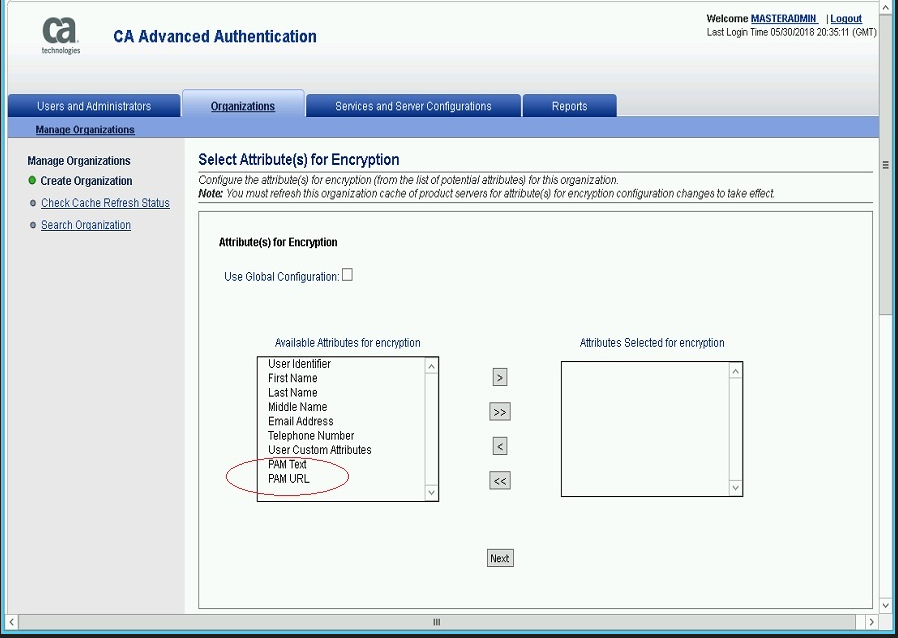The height and width of the screenshot is (638, 898).
Task: Remove all attributes with << button
Action: tap(500, 481)
